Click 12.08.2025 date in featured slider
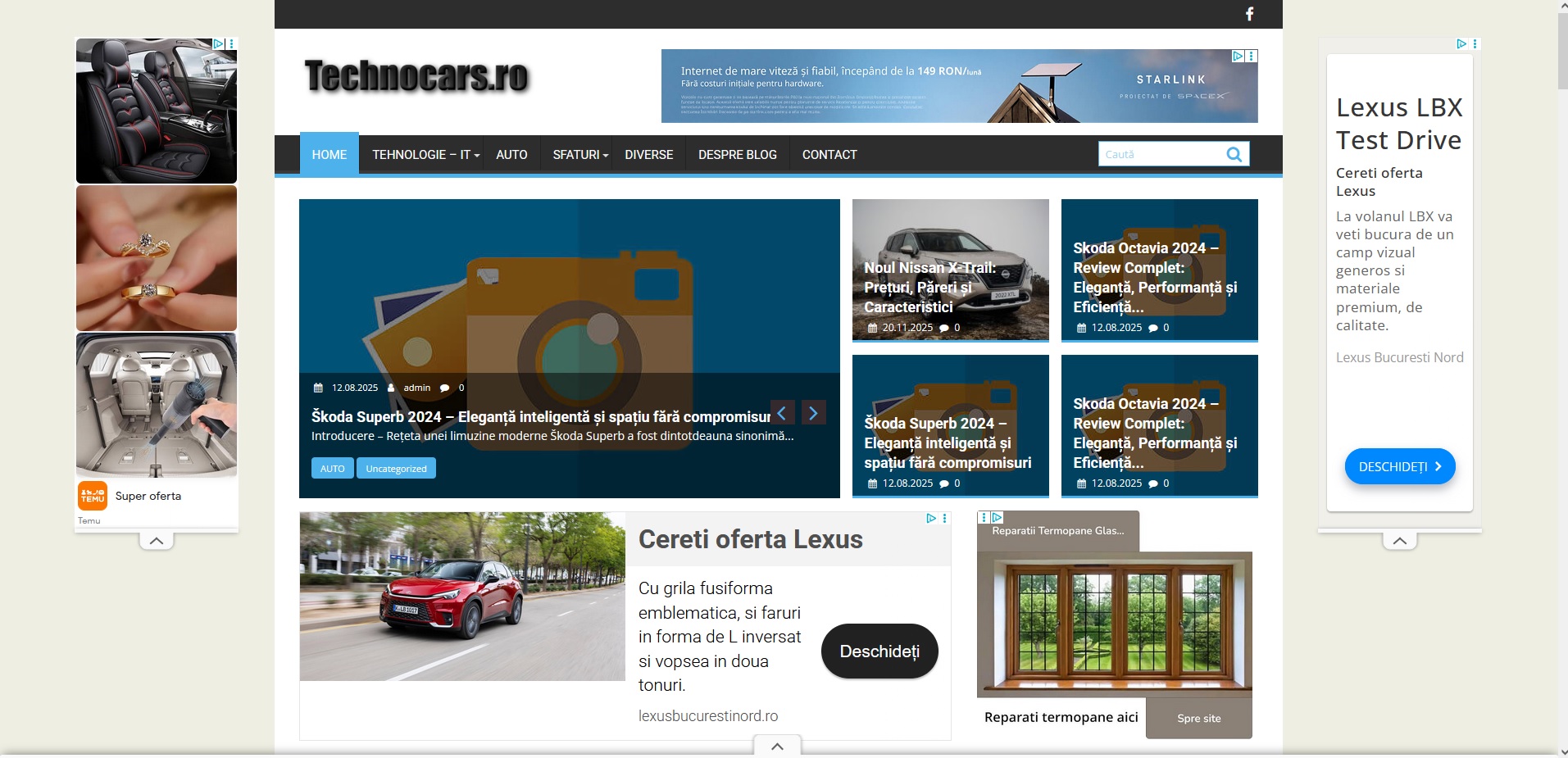 pyautogui.click(x=355, y=388)
